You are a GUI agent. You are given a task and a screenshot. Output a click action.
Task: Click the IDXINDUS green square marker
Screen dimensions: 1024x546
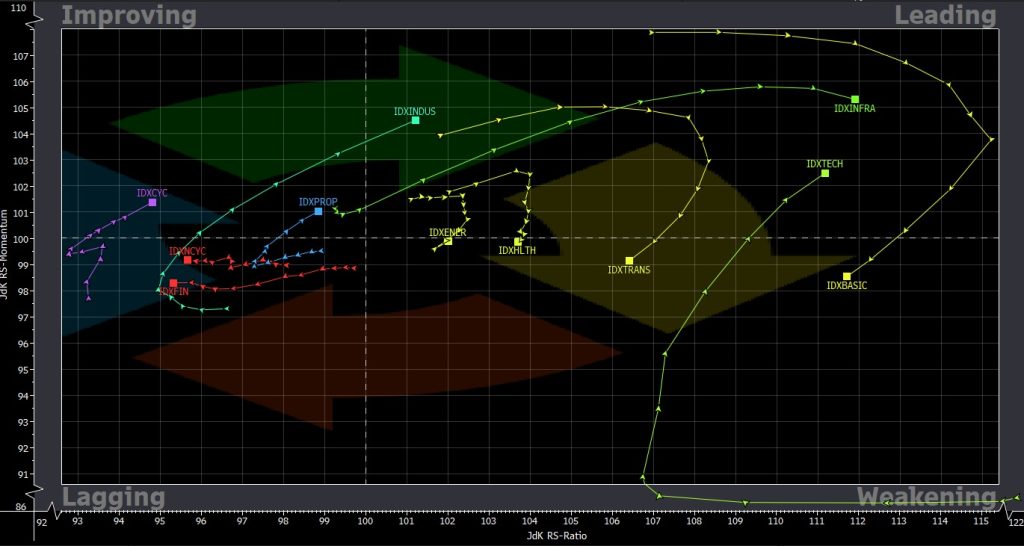415,120
